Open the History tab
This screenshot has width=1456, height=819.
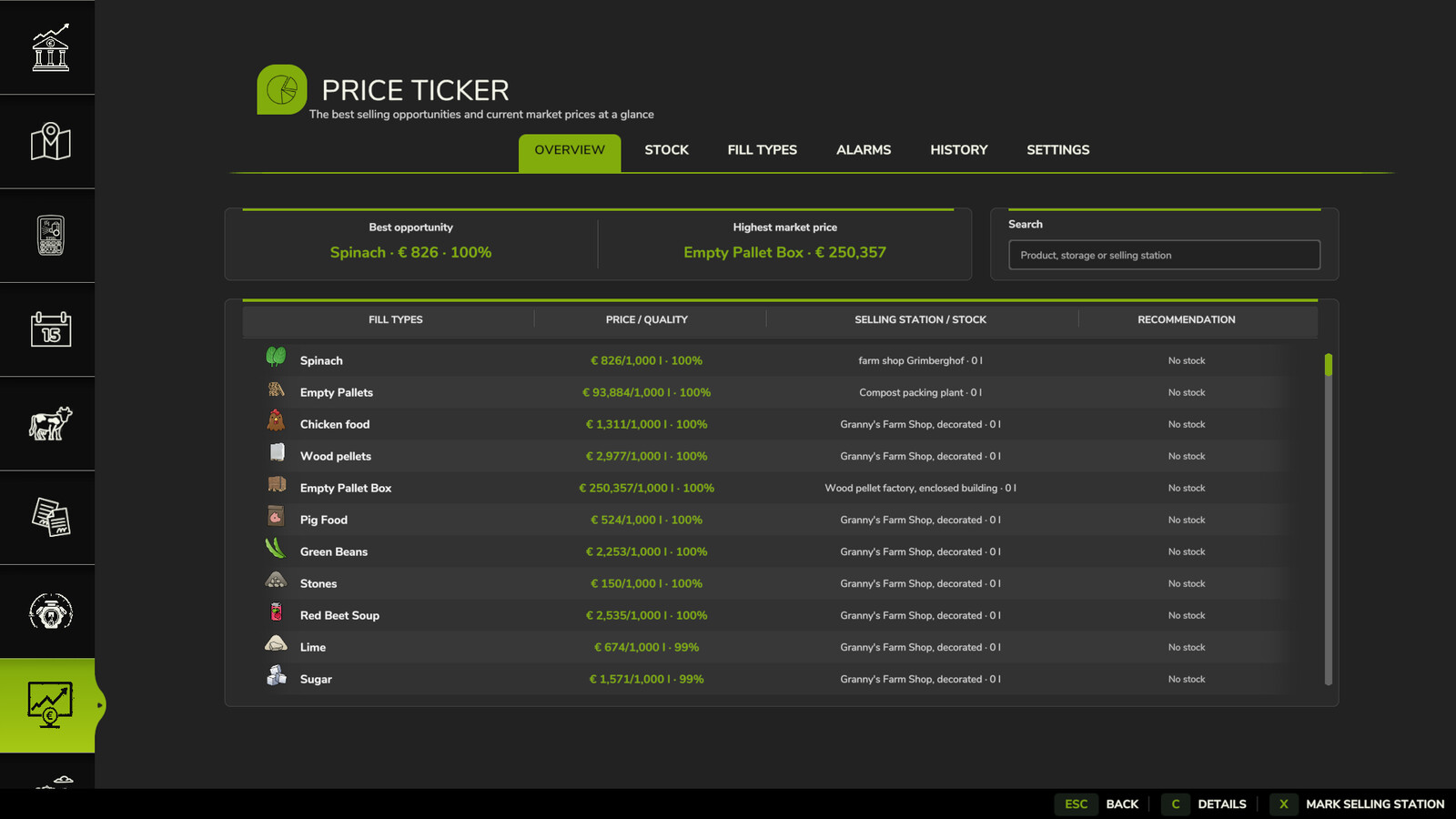(x=959, y=150)
